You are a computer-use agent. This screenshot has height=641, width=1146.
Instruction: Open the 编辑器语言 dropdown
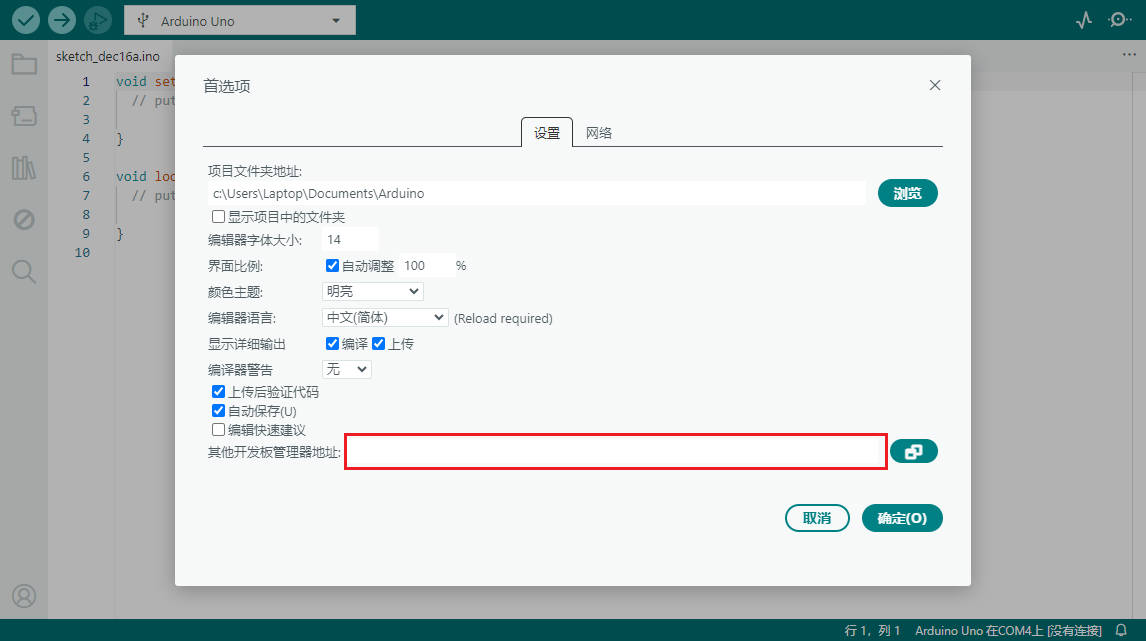point(384,317)
